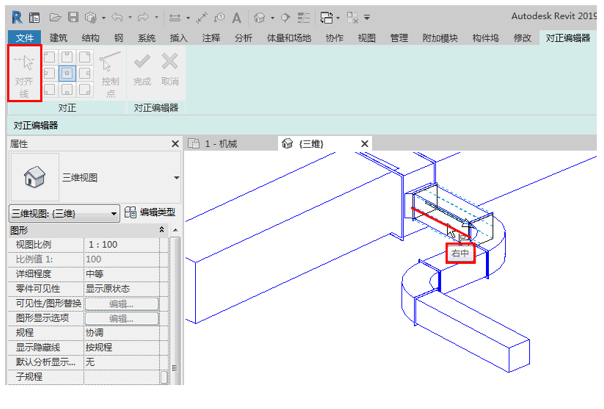604x409 pixels.
Task: Set justification to bottom-left in grid
Action: click(49, 89)
